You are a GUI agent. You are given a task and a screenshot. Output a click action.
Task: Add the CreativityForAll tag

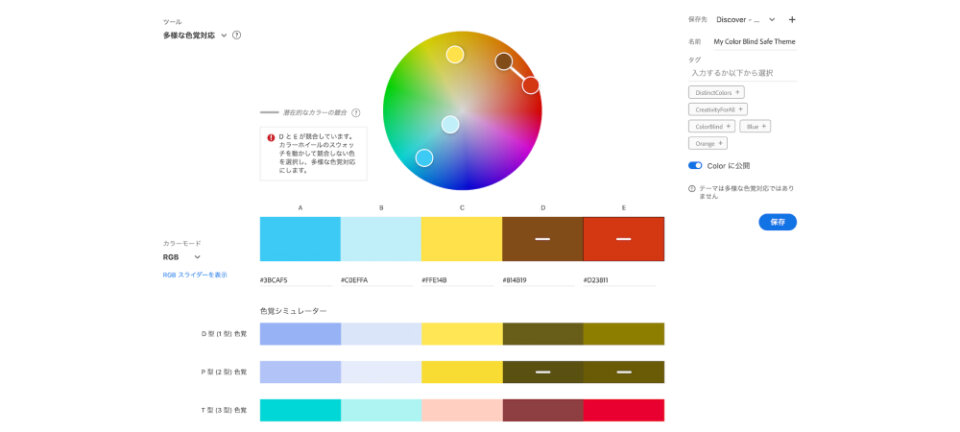pos(718,109)
